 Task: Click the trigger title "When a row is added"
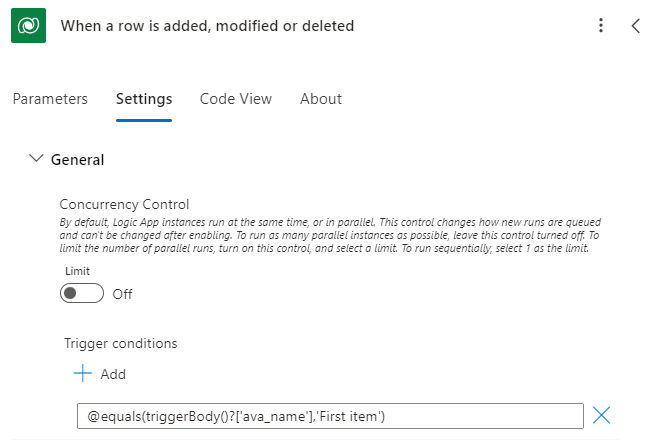[207, 26]
